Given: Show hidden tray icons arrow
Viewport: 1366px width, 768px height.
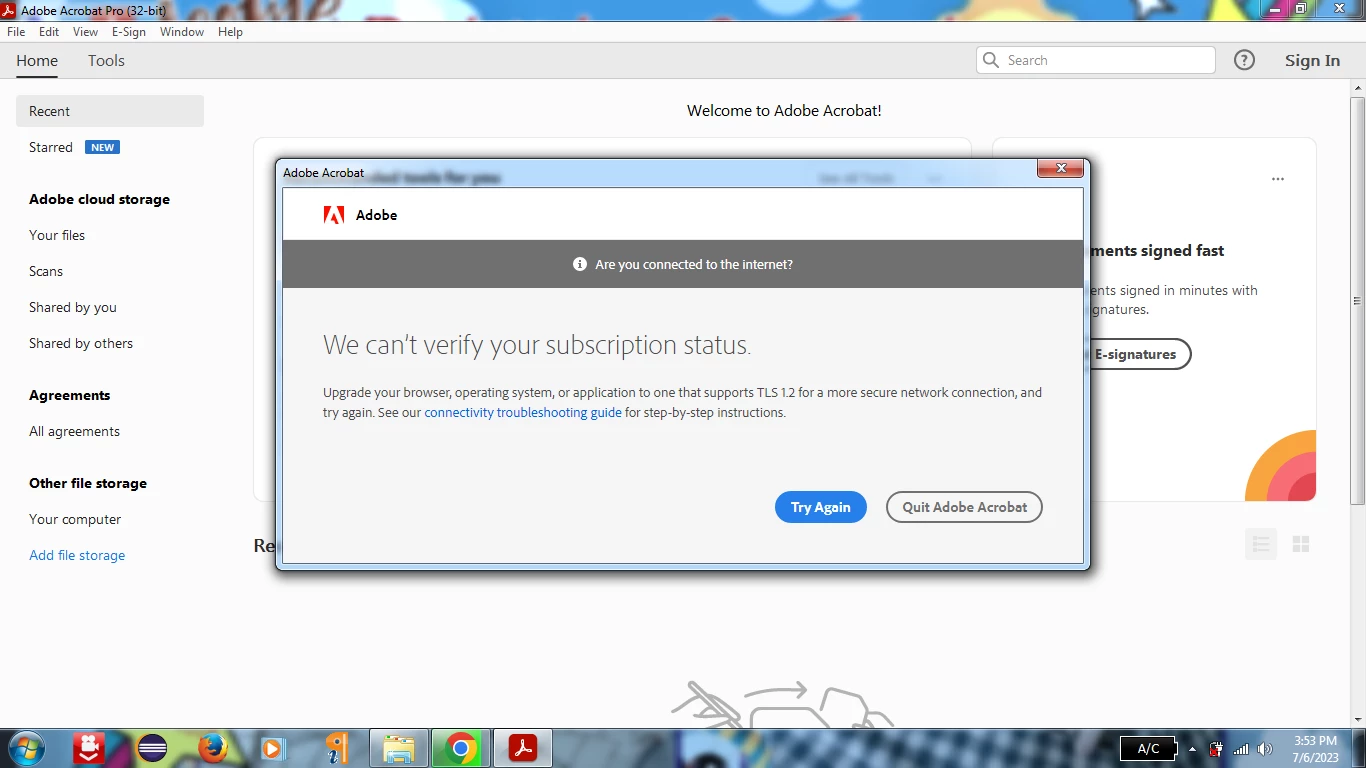Looking at the screenshot, I should tap(1192, 749).
